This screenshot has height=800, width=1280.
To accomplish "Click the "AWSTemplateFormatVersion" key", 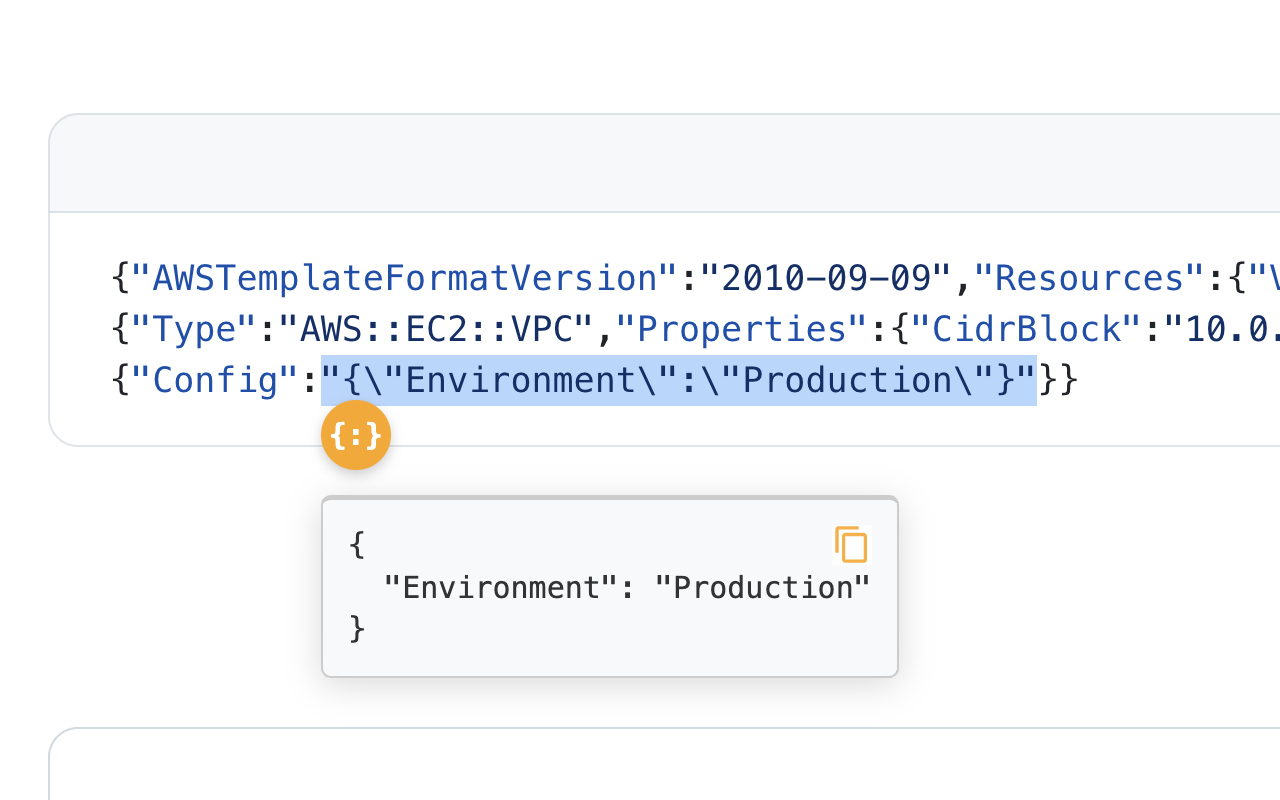I will [406, 277].
